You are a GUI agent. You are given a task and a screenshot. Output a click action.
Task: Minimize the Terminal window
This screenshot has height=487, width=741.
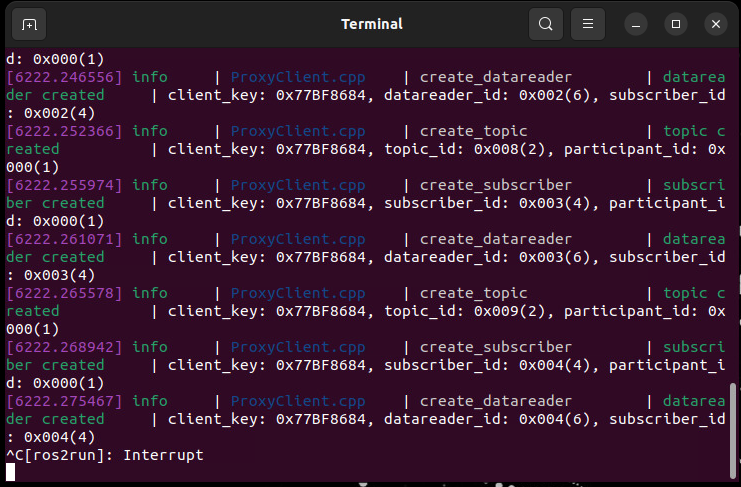[636, 24]
